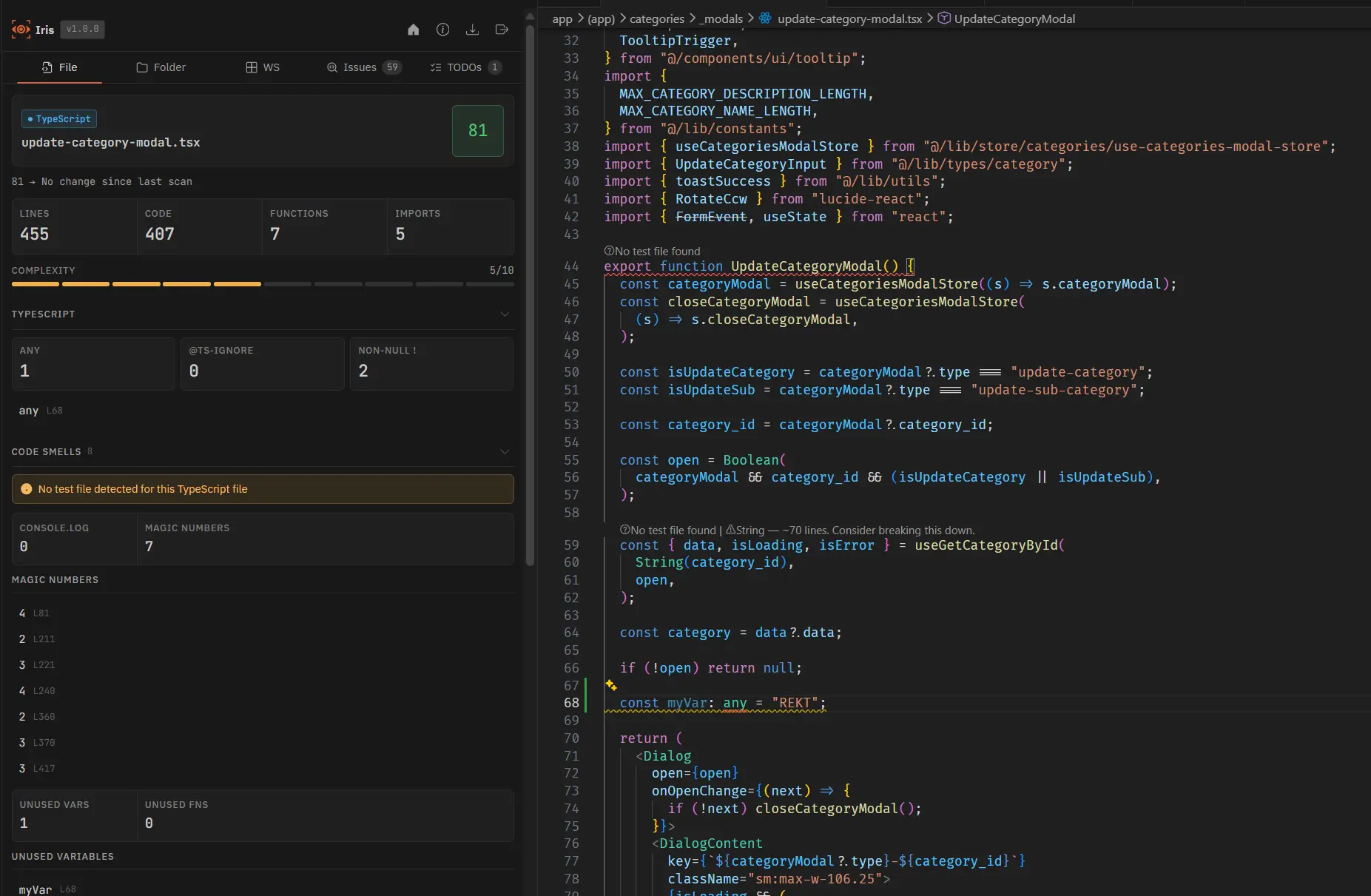Screen dimensions: 1371x896
Task: Click the TODOs count badge 1
Action: click(x=495, y=67)
